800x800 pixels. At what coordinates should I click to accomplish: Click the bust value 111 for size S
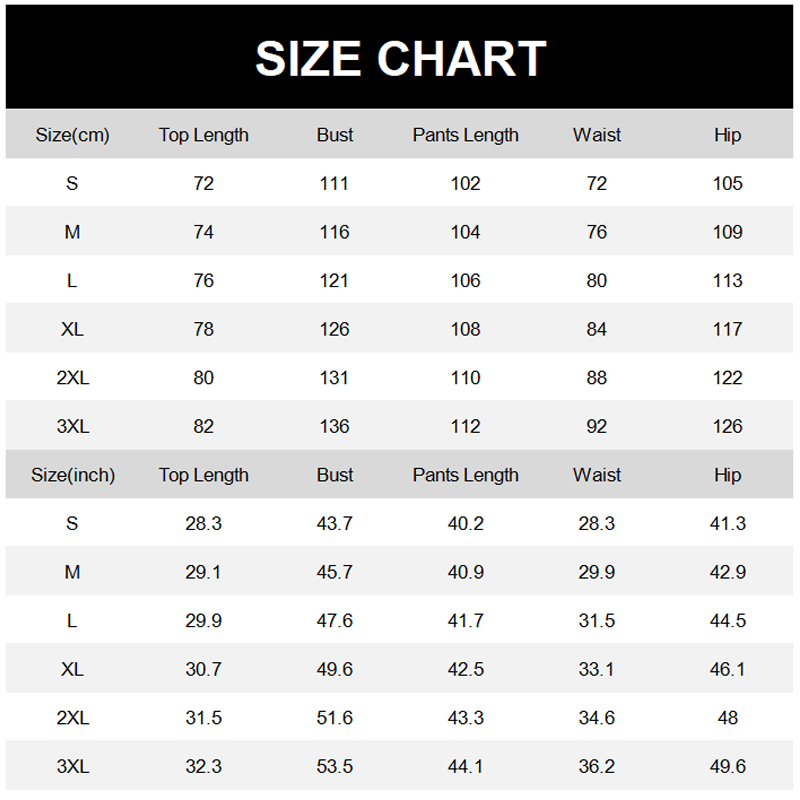[334, 183]
